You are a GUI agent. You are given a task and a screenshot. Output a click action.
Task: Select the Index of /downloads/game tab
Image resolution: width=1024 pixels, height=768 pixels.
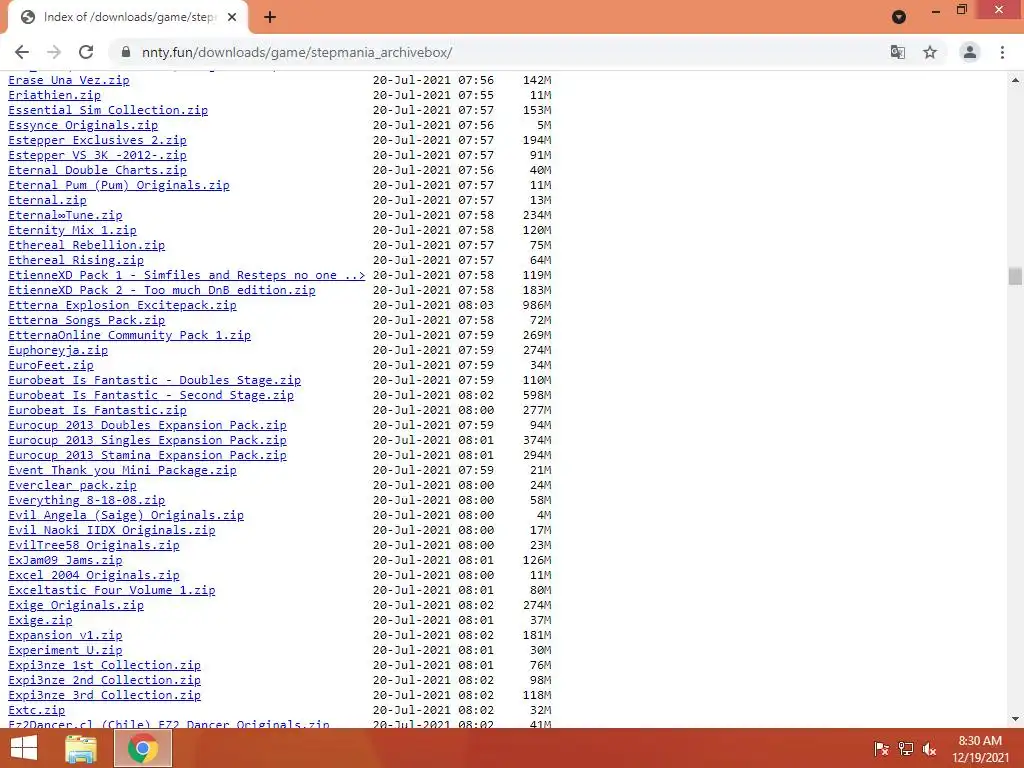click(x=127, y=17)
